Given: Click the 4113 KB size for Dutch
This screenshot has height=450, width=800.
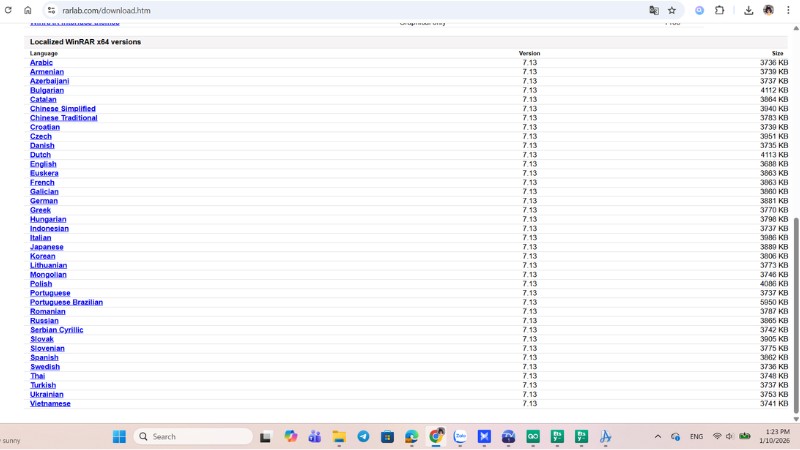Looking at the screenshot, I should pyautogui.click(x=774, y=155).
